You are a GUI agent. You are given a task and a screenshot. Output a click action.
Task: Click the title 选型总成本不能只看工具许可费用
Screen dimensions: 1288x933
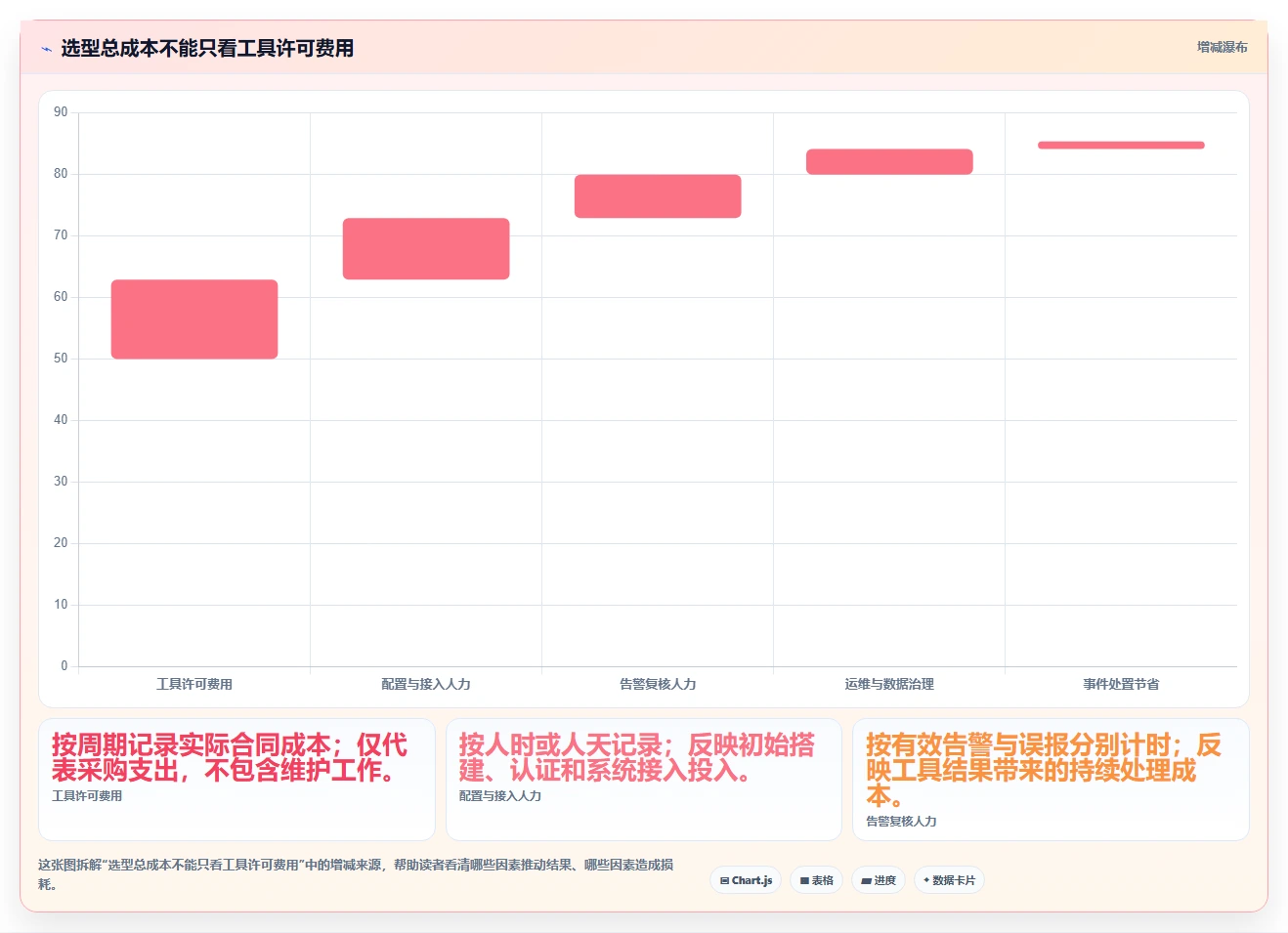point(207,48)
